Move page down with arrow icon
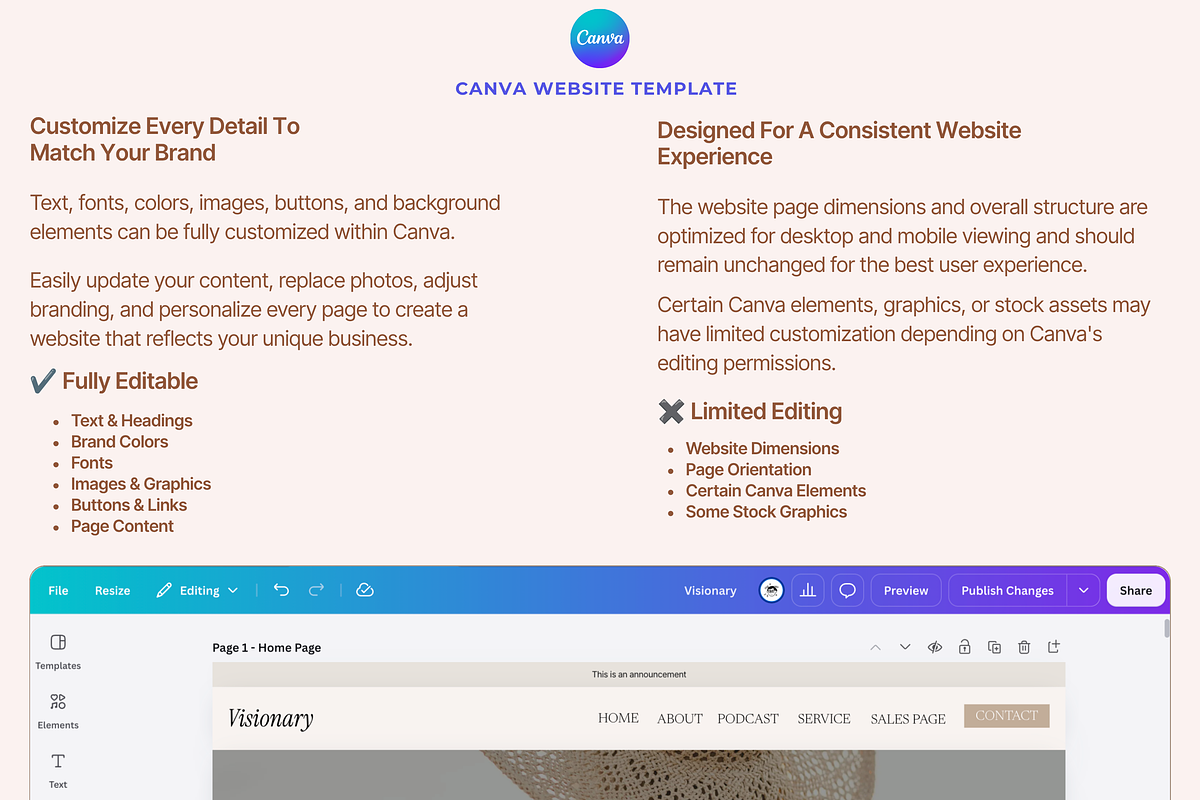This screenshot has height=800, width=1200. coord(905,647)
